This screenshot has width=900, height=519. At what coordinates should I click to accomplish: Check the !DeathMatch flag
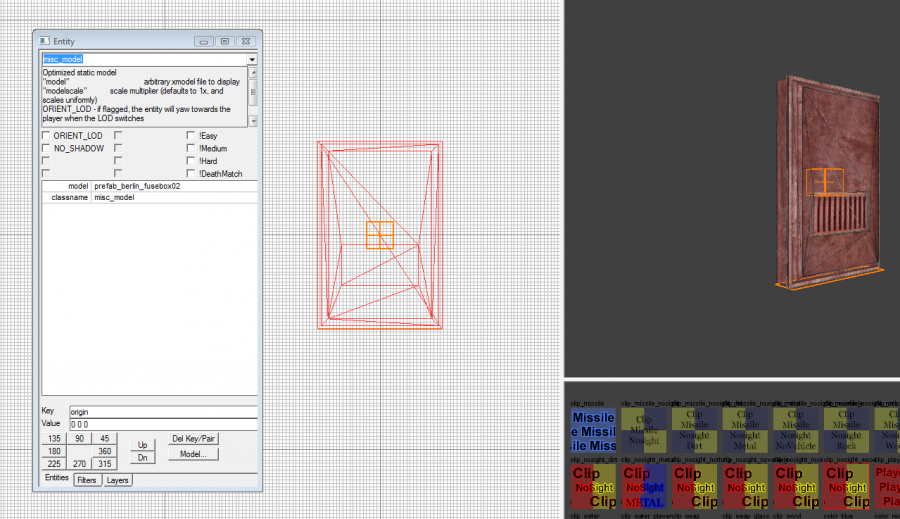click(191, 174)
